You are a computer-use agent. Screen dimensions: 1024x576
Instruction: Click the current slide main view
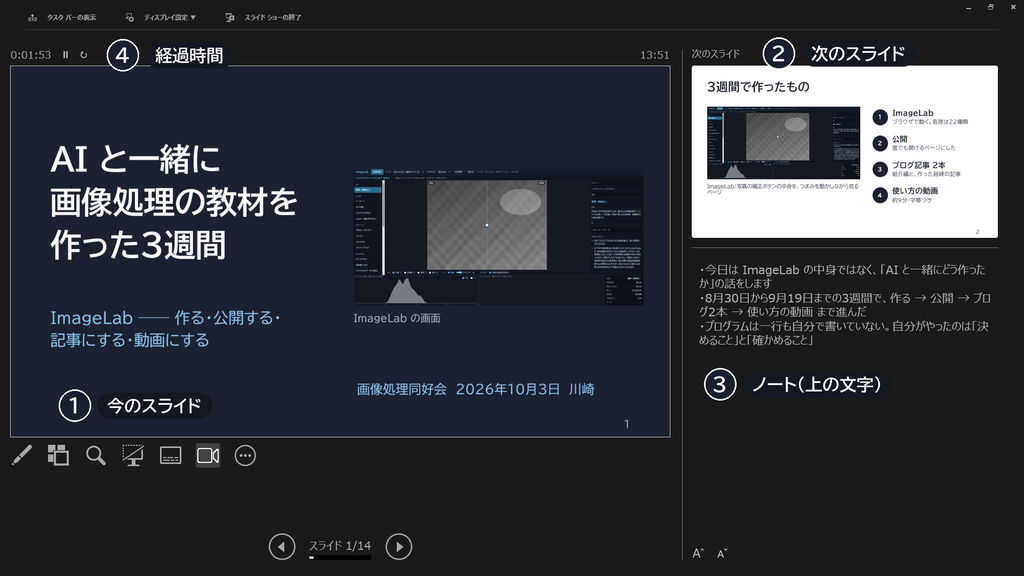pyautogui.click(x=340, y=251)
